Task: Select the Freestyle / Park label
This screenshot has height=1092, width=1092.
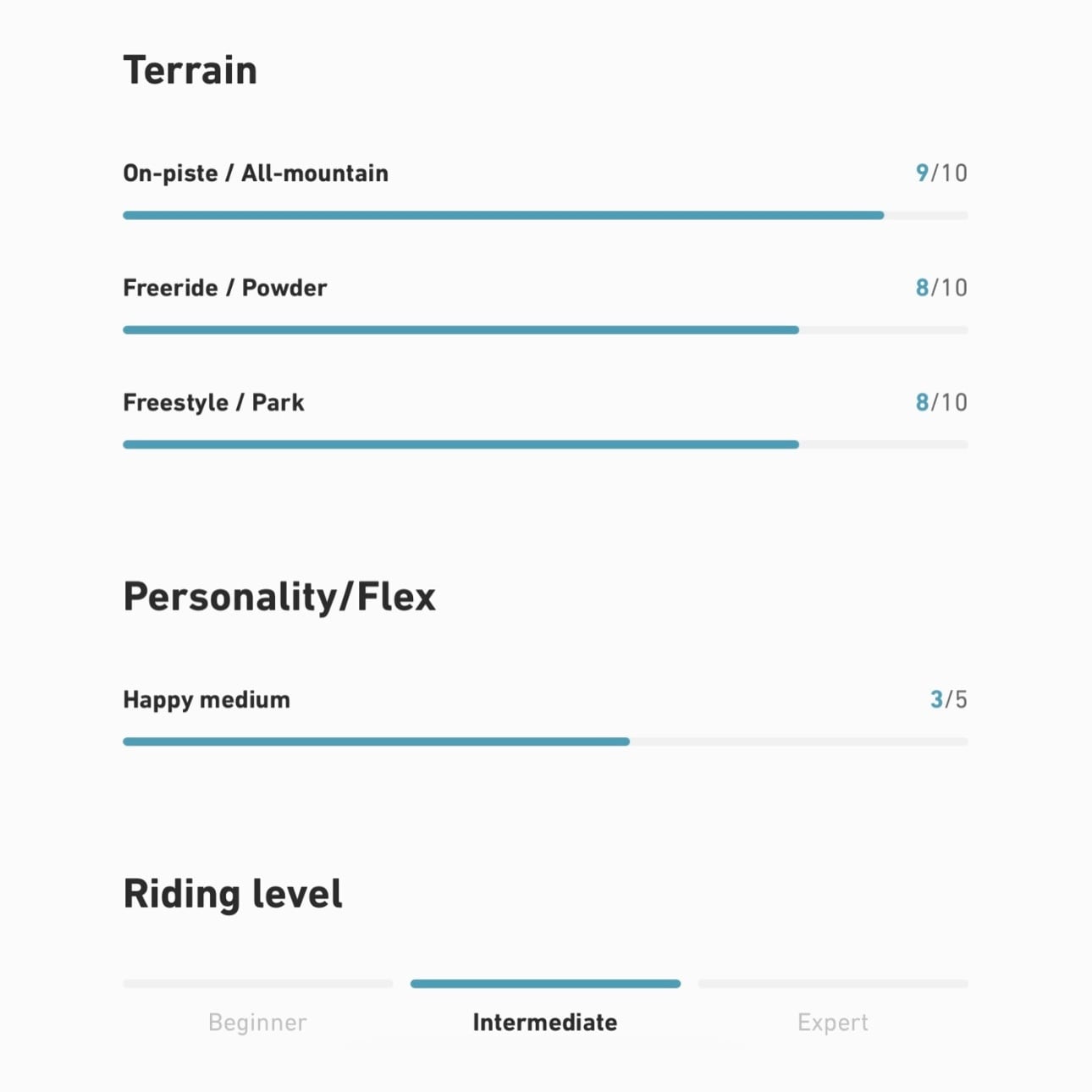Action: click(213, 402)
